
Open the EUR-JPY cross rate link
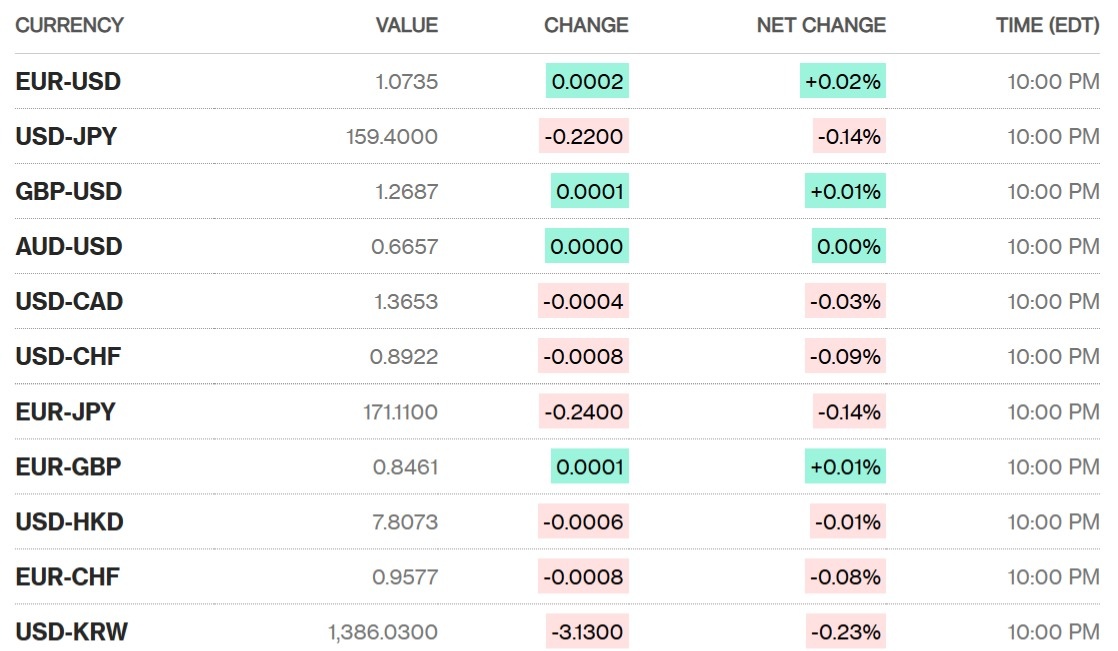[x=65, y=412]
